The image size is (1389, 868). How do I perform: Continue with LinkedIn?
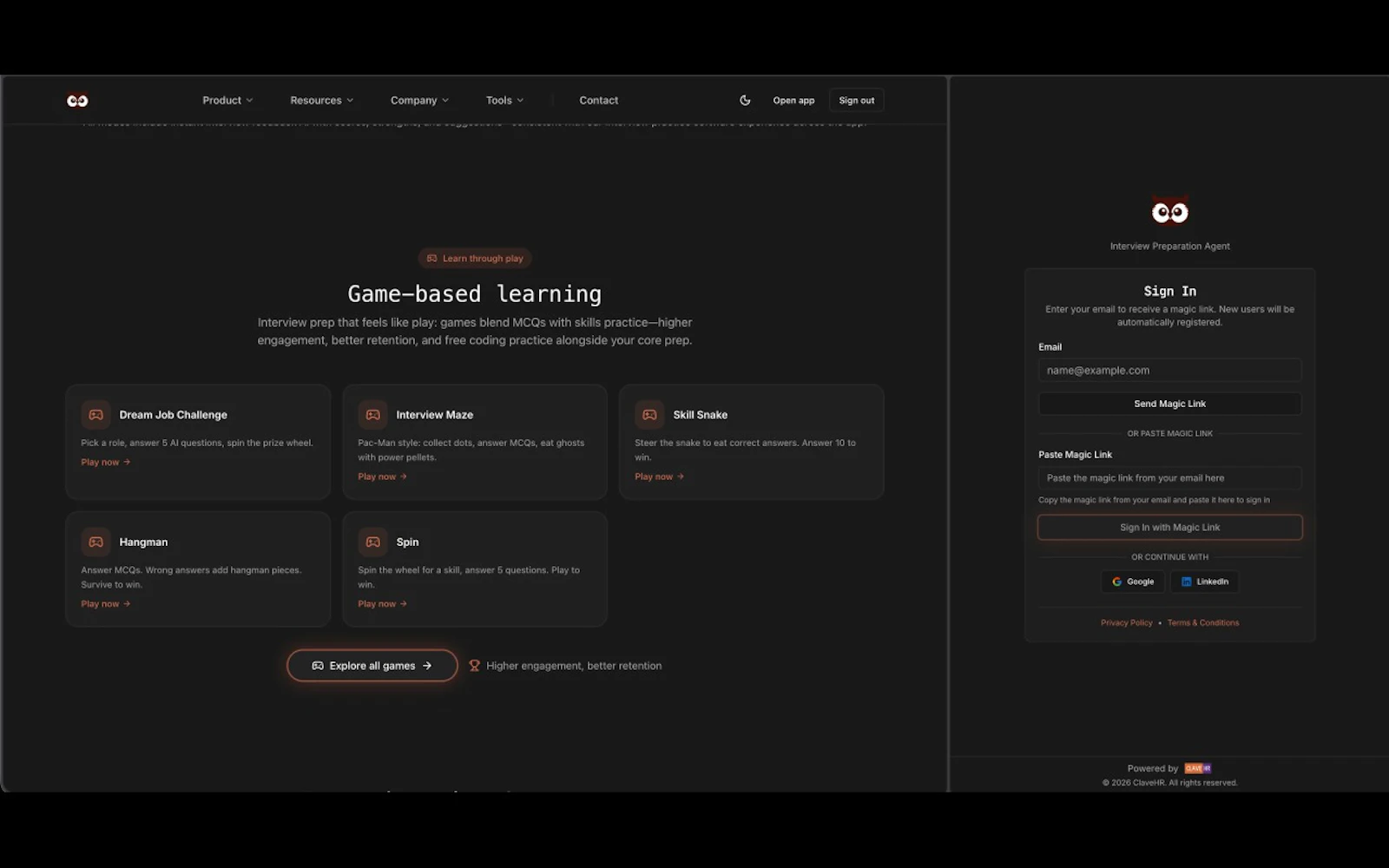[x=1204, y=582]
